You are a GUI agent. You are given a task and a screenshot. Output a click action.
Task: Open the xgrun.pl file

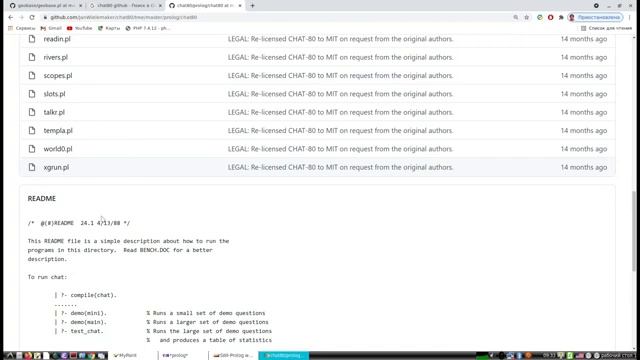pyautogui.click(x=56, y=167)
